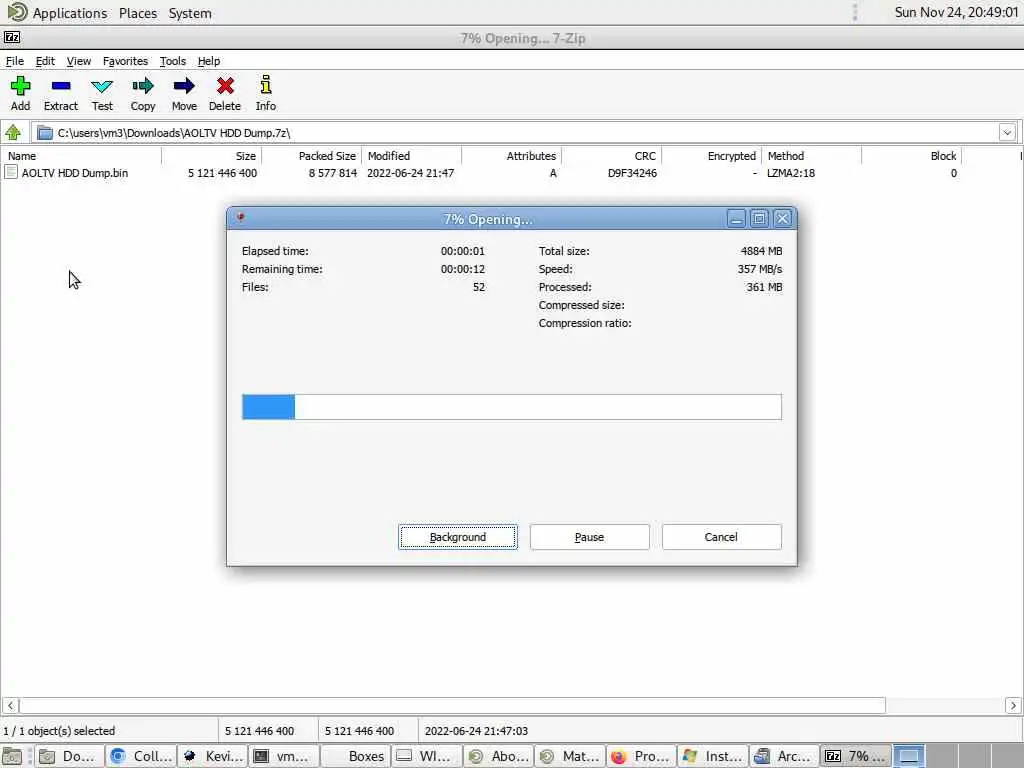Switch to the Arc... taskbar window
The image size is (1024, 768).
[x=785, y=756]
